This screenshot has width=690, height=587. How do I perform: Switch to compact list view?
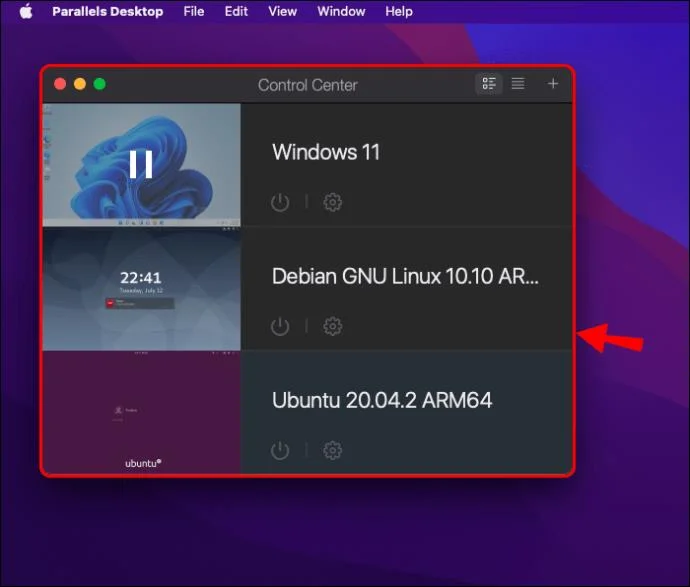click(518, 84)
